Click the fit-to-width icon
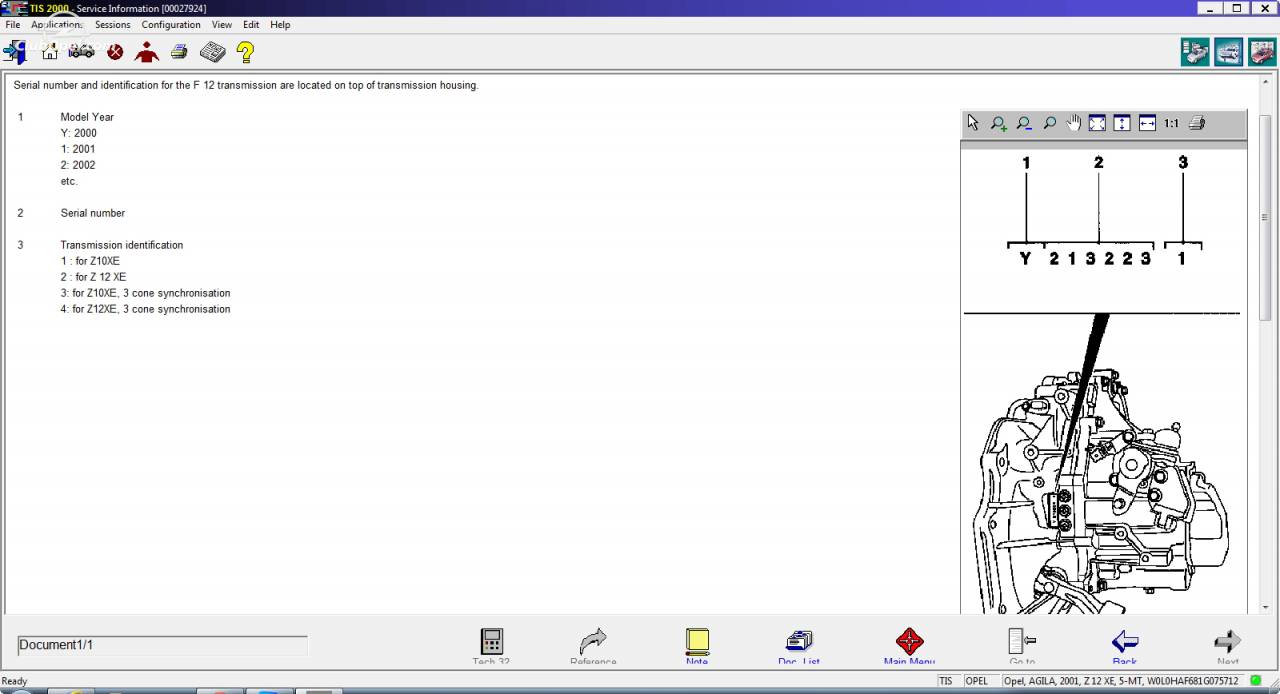The width and height of the screenshot is (1280, 694). click(x=1147, y=123)
